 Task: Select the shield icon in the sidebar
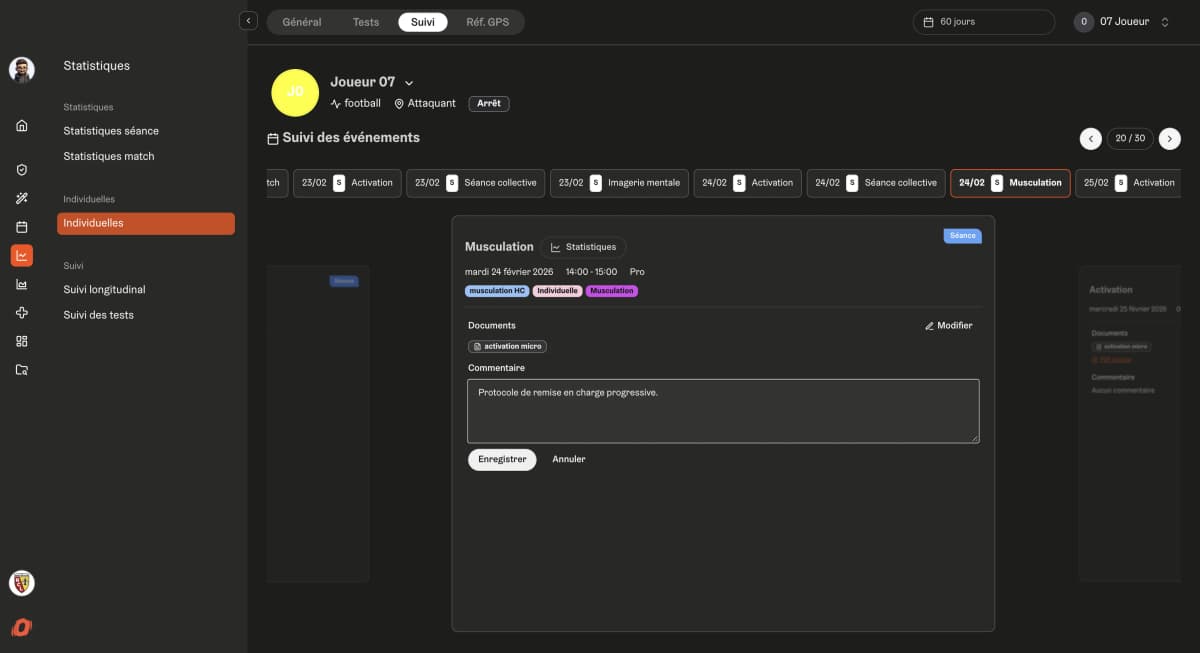[22, 170]
